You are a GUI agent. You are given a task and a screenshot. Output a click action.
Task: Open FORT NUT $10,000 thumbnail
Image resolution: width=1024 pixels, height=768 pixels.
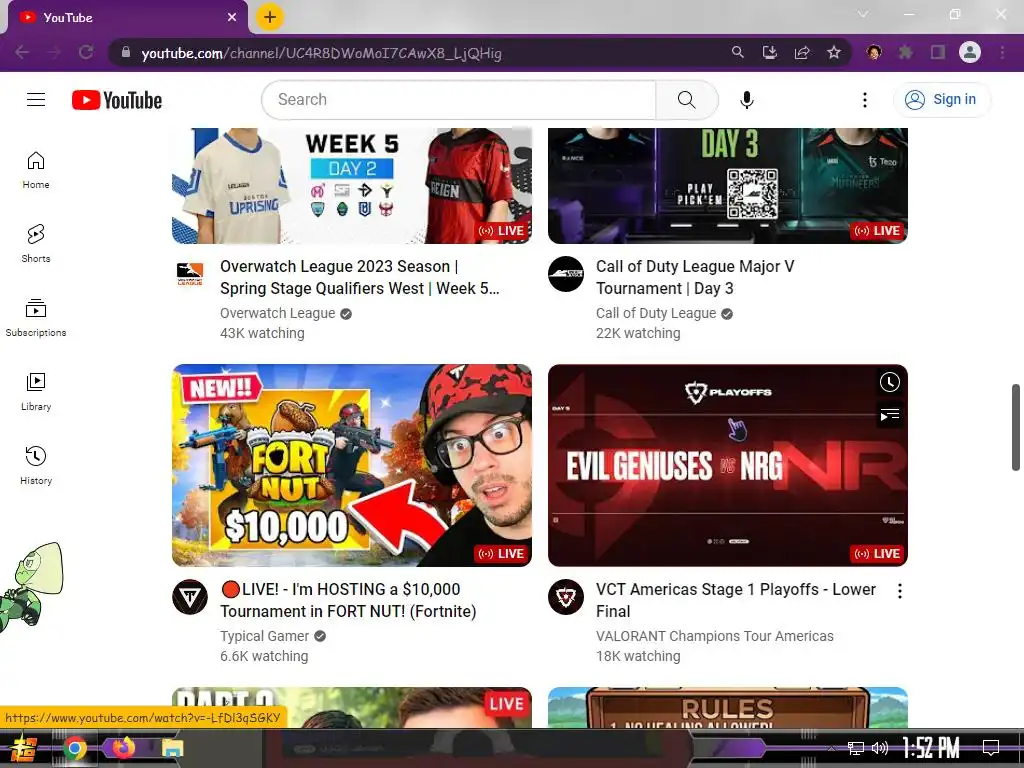pyautogui.click(x=352, y=465)
